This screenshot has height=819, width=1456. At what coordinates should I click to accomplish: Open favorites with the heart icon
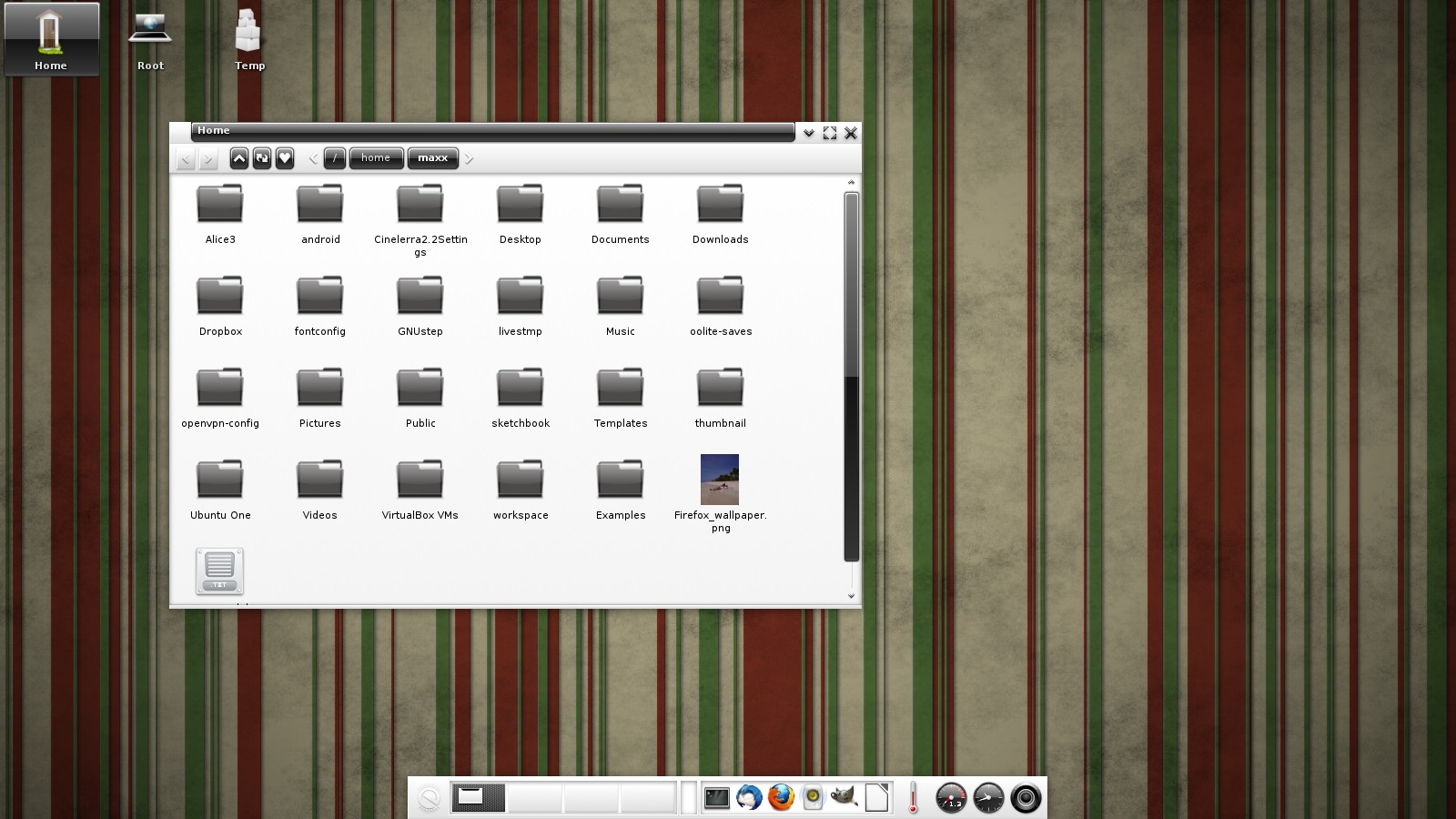(x=285, y=158)
